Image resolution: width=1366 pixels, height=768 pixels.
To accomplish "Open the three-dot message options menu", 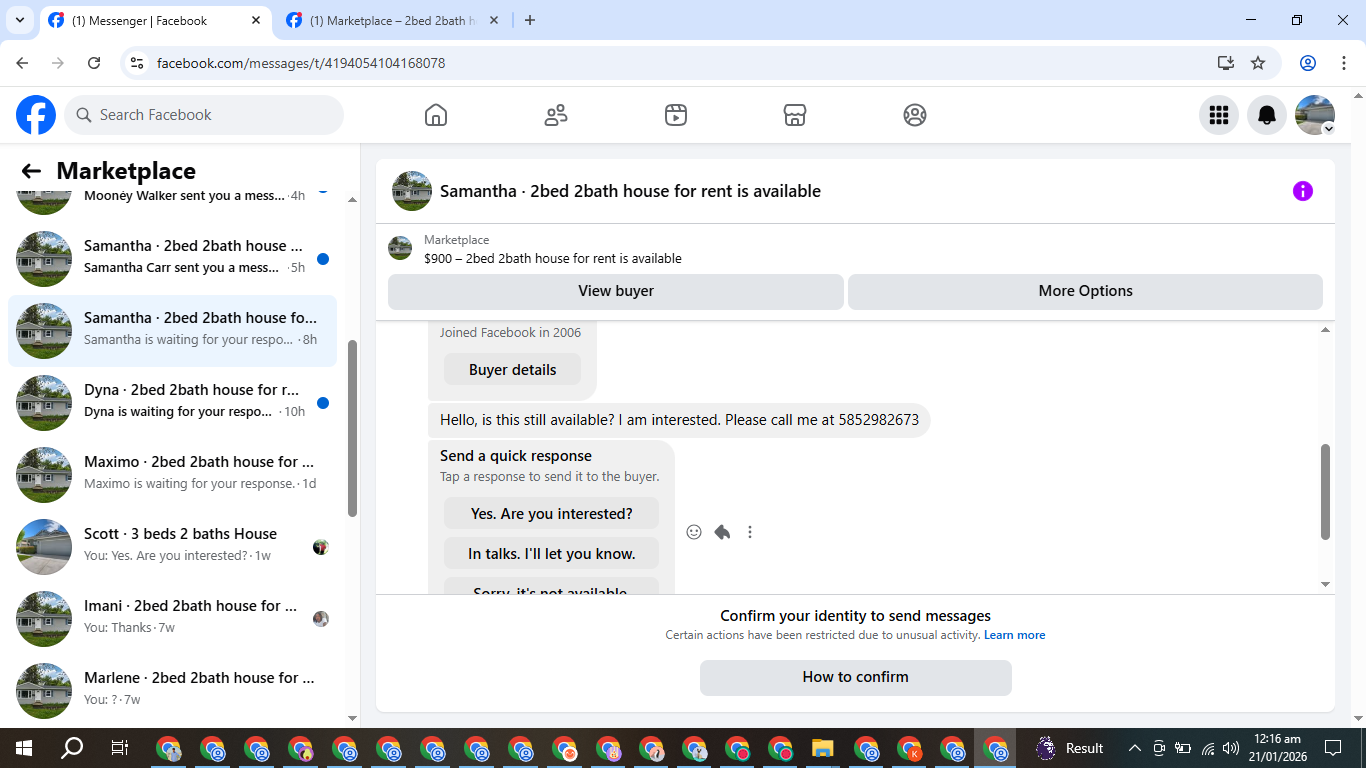I will tap(750, 532).
